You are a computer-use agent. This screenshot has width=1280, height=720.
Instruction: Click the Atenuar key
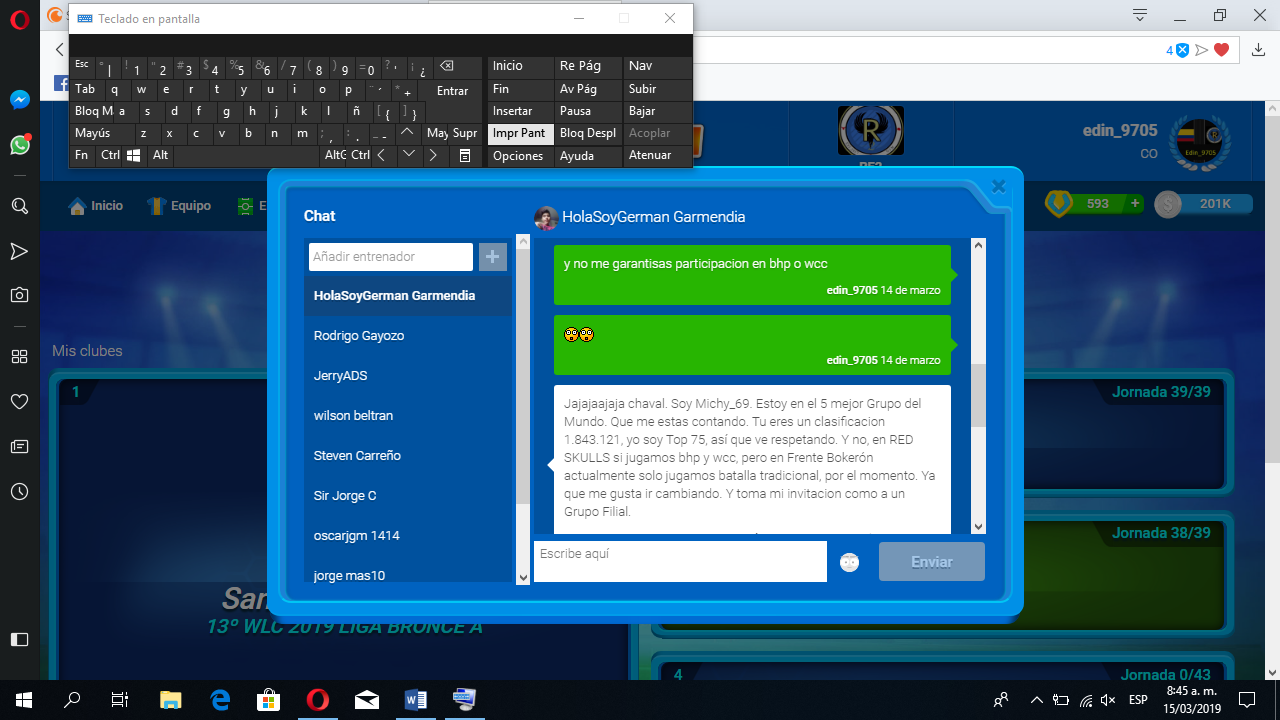658,156
